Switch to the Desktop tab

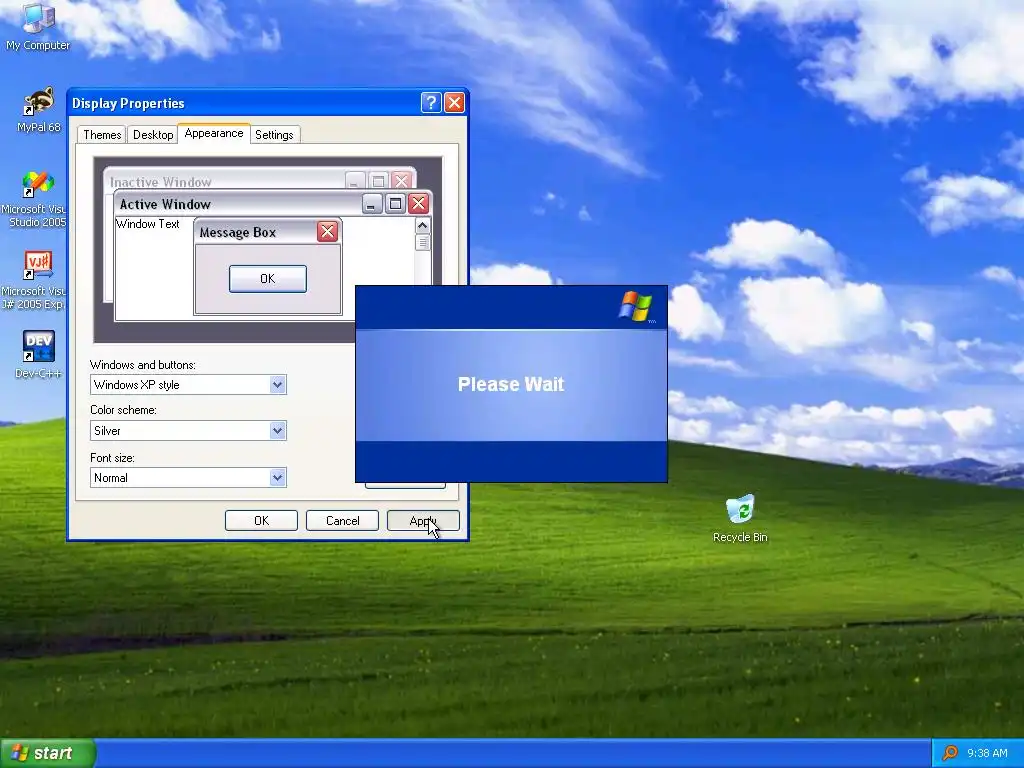(x=153, y=135)
